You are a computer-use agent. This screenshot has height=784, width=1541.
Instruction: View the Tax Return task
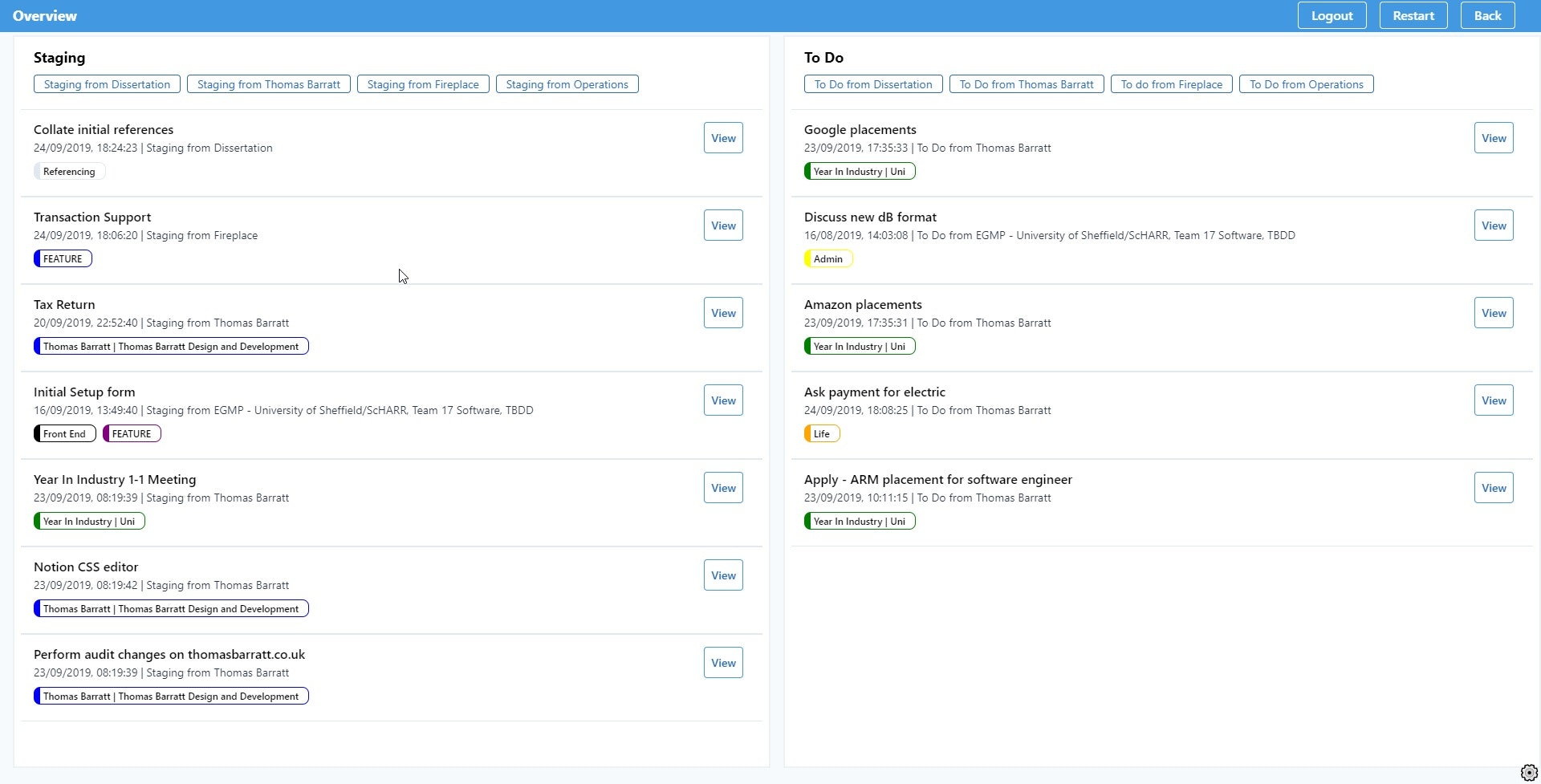pyautogui.click(x=723, y=313)
